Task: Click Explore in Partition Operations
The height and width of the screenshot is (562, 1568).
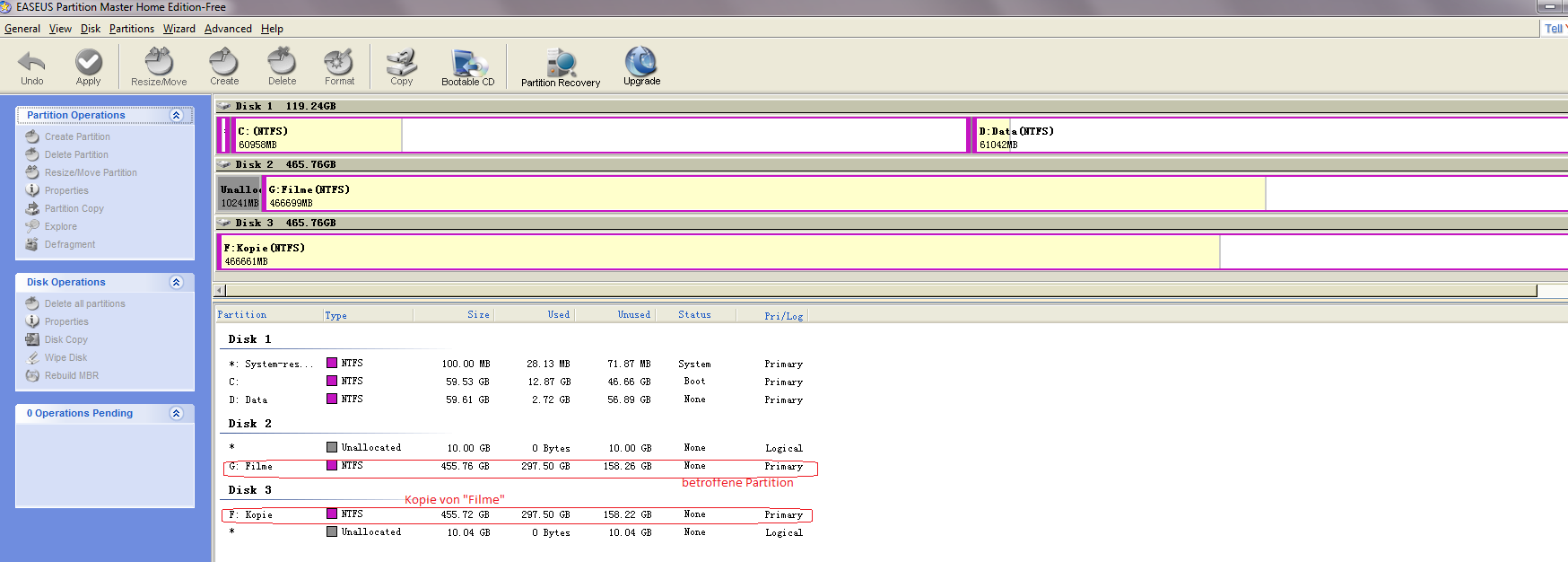Action: click(60, 226)
